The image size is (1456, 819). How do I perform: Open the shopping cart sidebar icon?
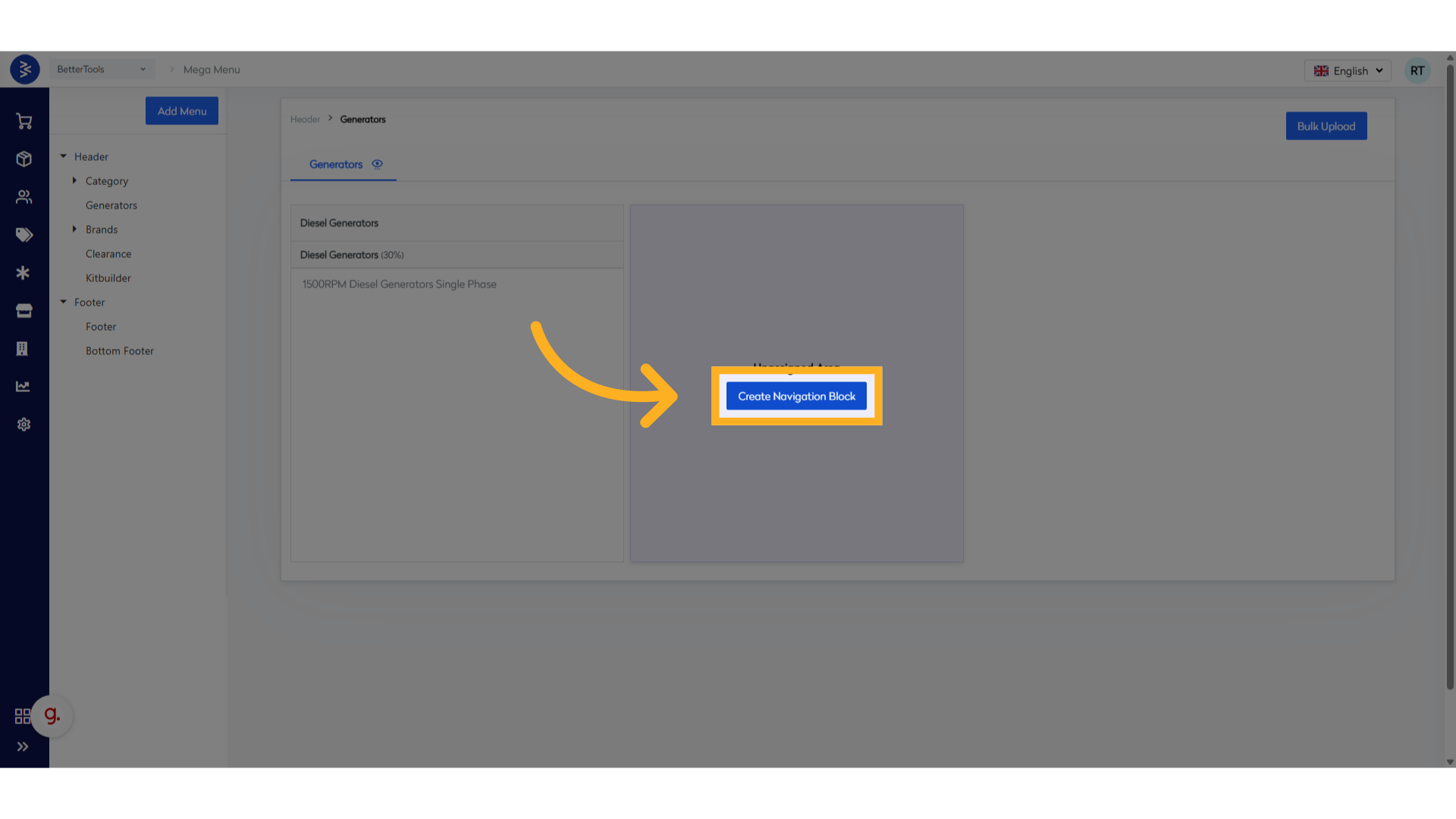(x=24, y=121)
